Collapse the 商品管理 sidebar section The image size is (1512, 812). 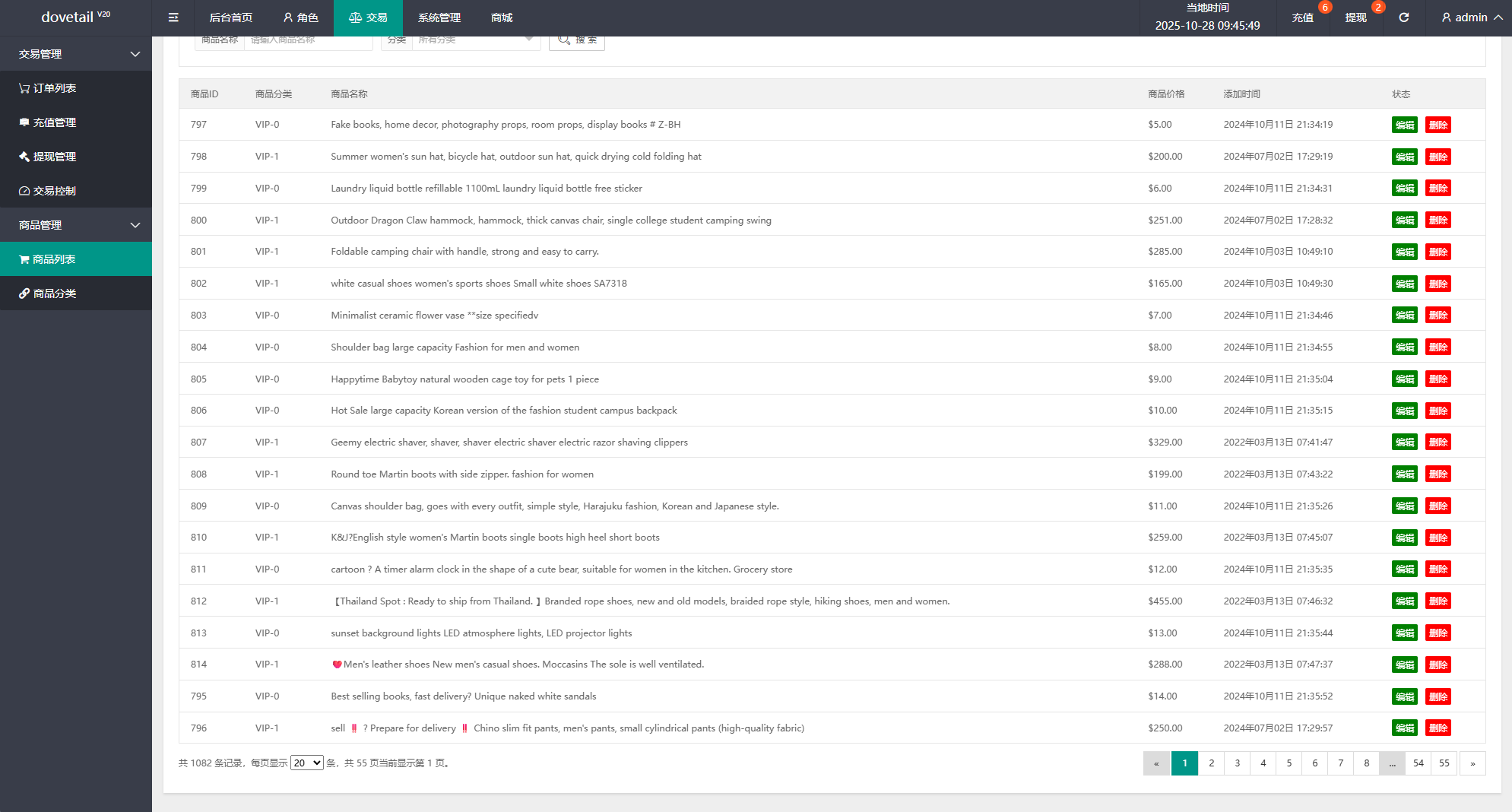coord(76,225)
